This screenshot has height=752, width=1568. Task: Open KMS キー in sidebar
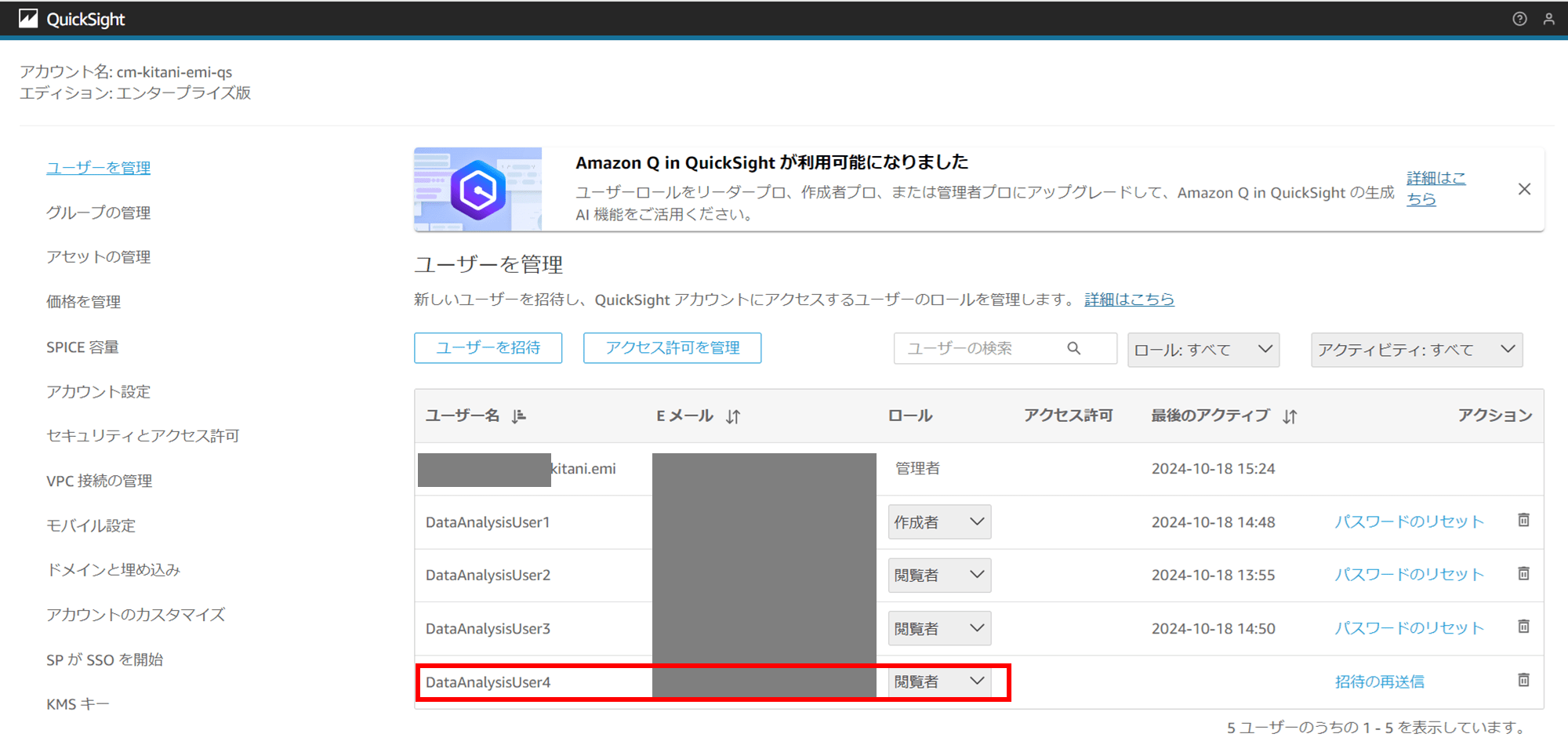78,704
